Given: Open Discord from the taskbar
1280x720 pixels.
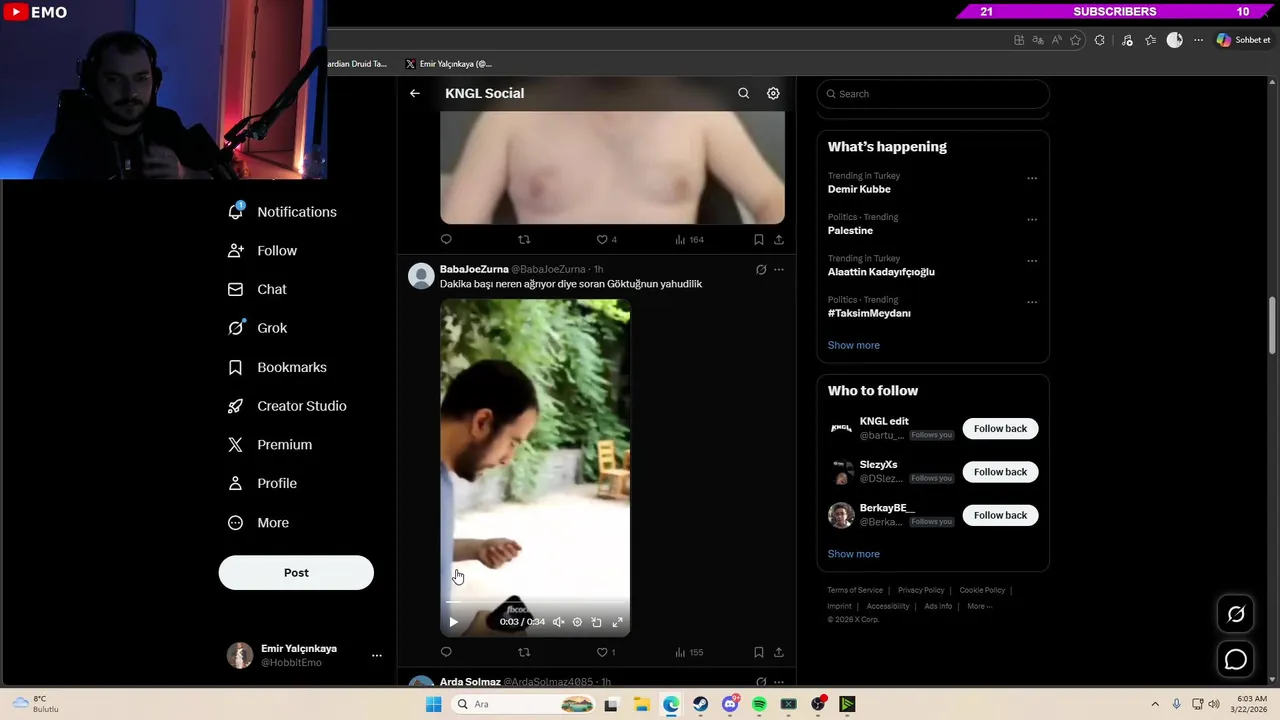Looking at the screenshot, I should point(730,704).
